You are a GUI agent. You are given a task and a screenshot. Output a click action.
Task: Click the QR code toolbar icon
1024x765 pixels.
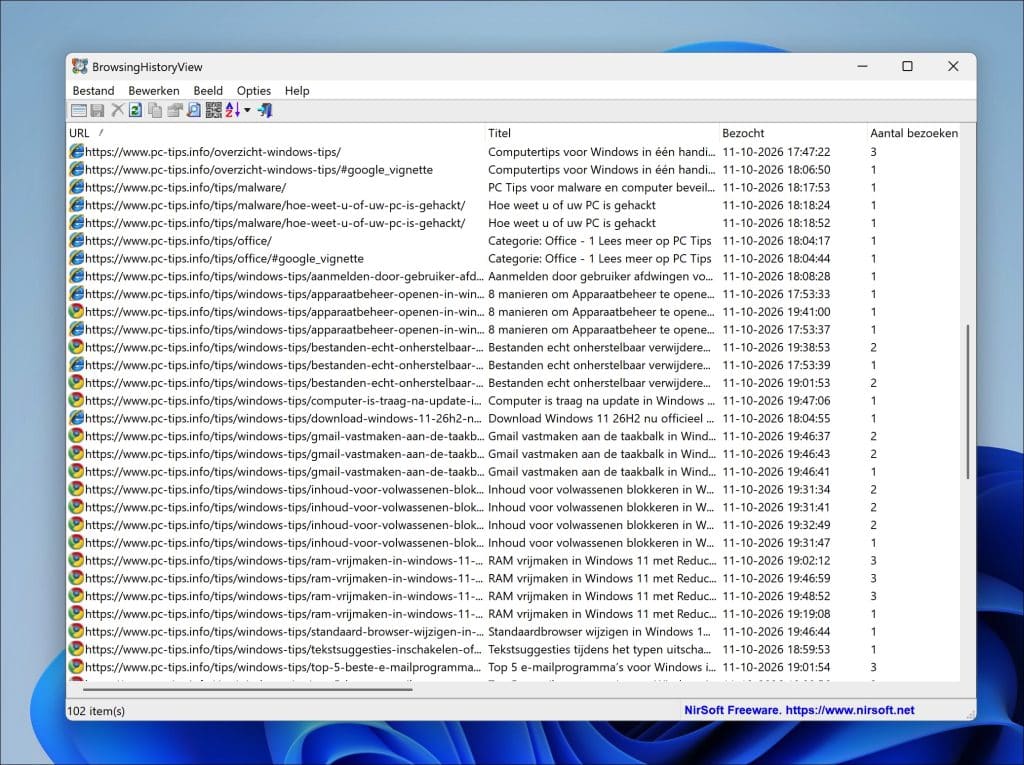click(x=214, y=111)
